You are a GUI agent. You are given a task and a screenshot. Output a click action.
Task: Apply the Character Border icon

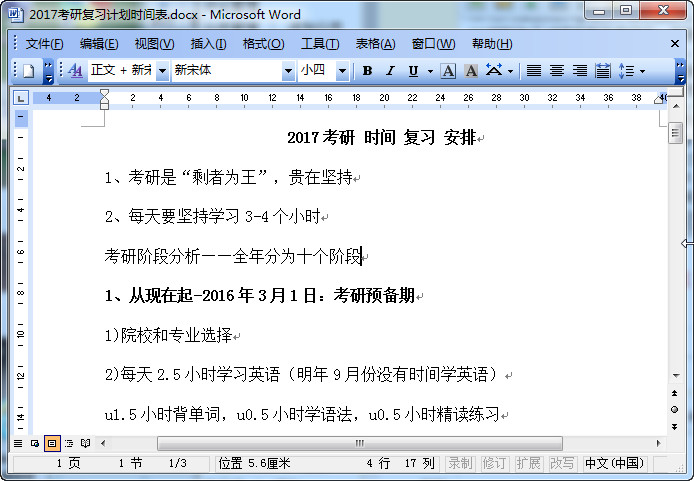point(448,71)
